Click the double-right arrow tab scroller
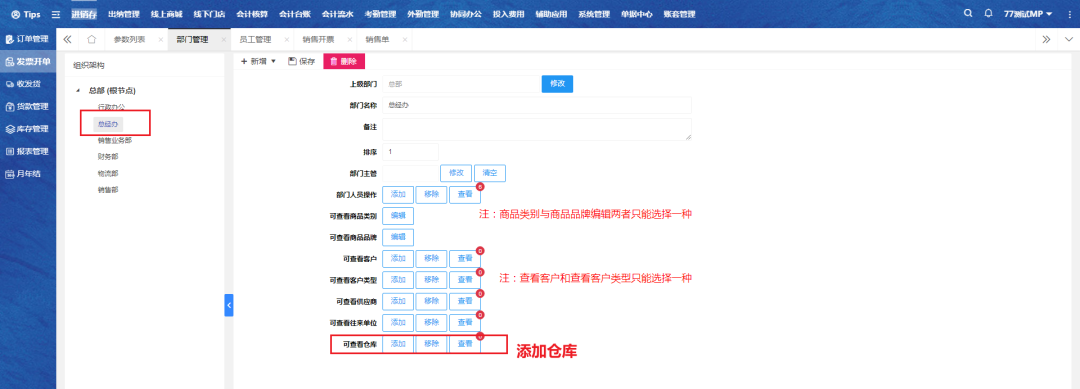 click(x=1047, y=39)
